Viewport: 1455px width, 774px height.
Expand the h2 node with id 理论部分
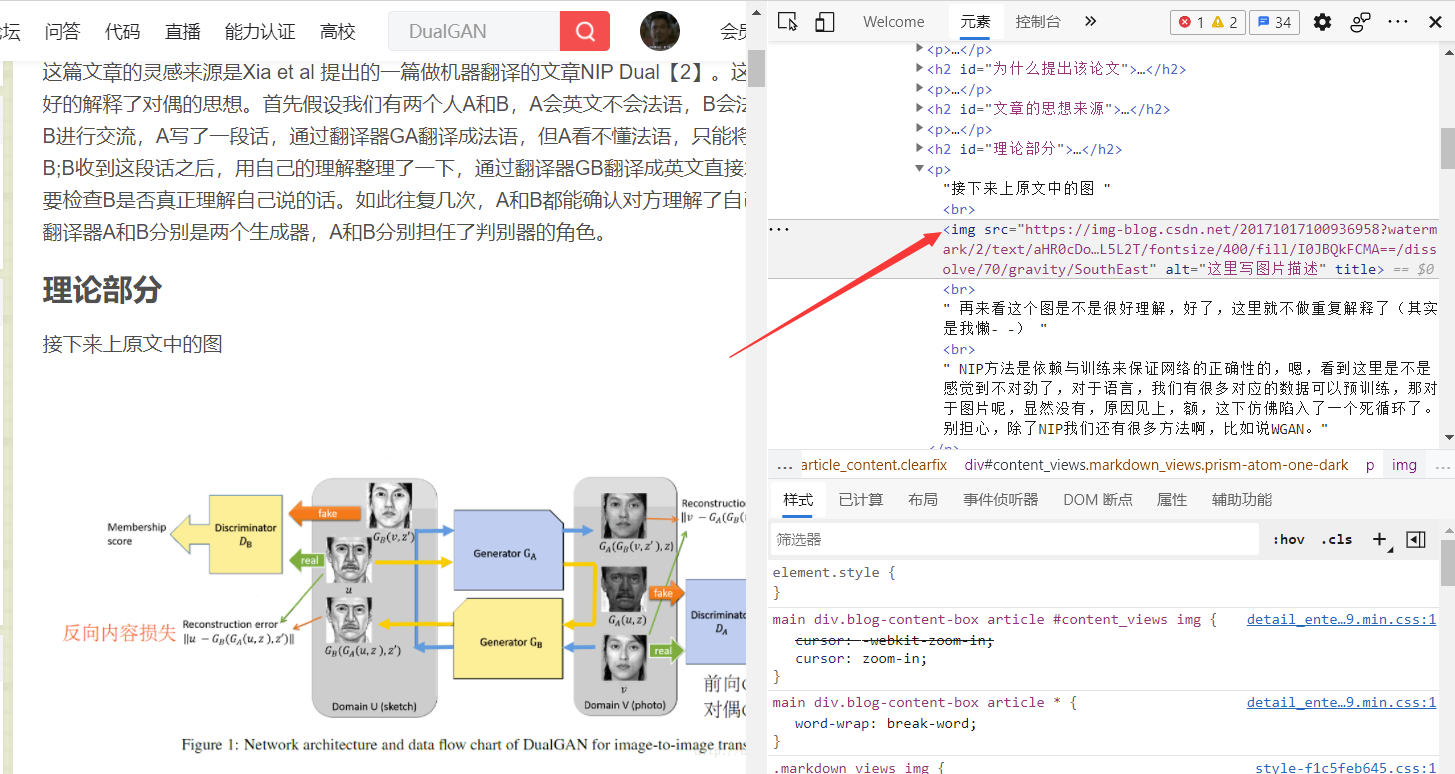click(919, 148)
